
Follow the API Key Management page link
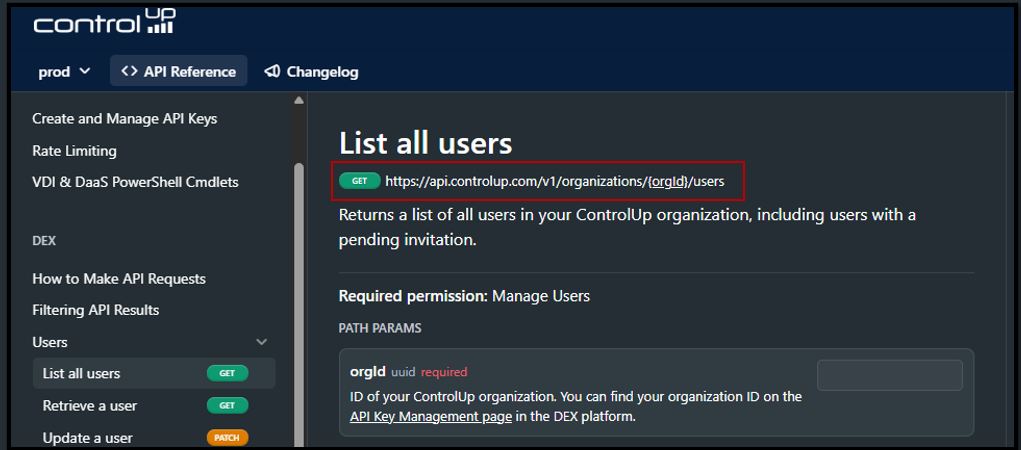(x=430, y=417)
